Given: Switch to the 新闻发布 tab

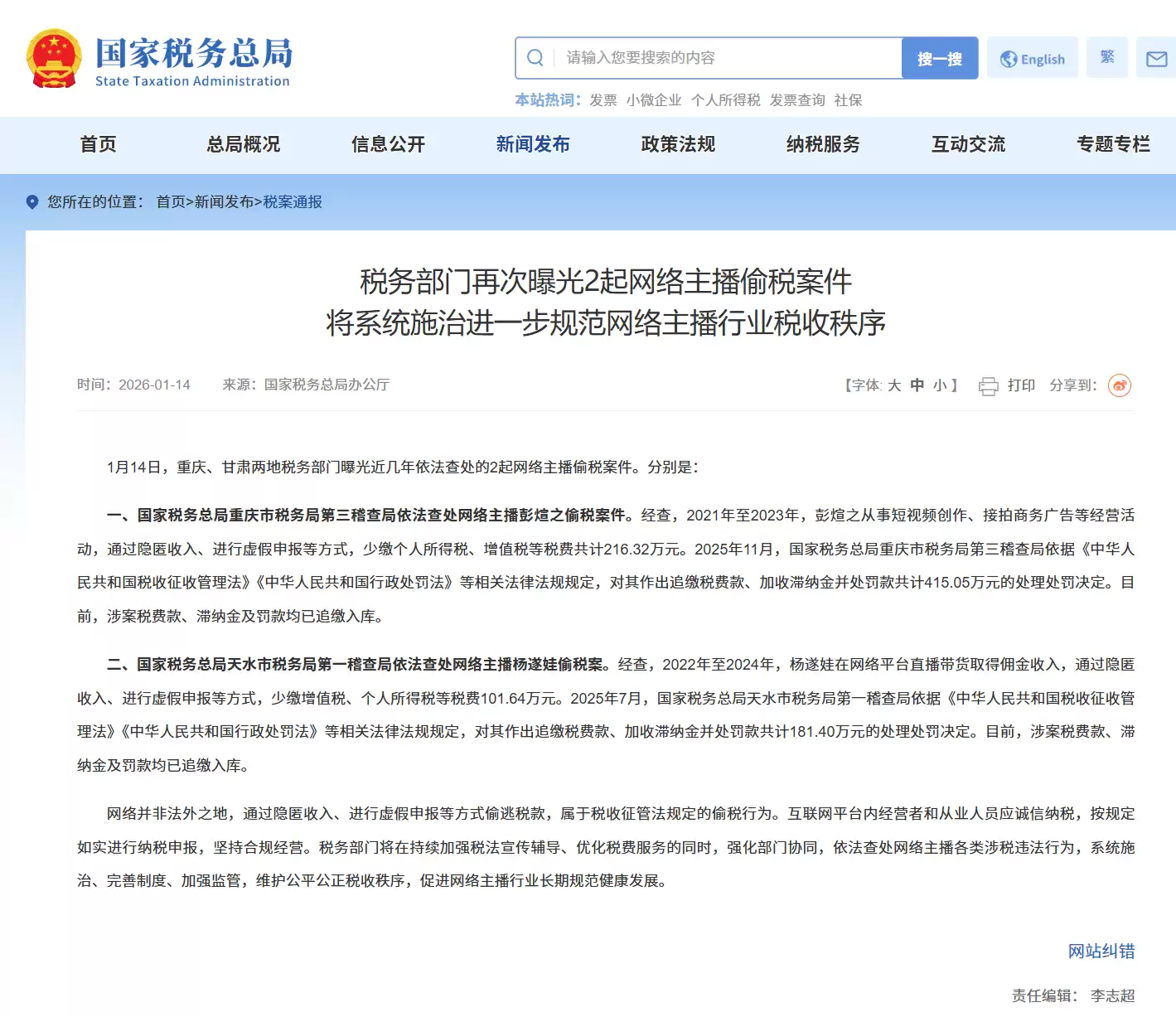Looking at the screenshot, I should click(533, 144).
